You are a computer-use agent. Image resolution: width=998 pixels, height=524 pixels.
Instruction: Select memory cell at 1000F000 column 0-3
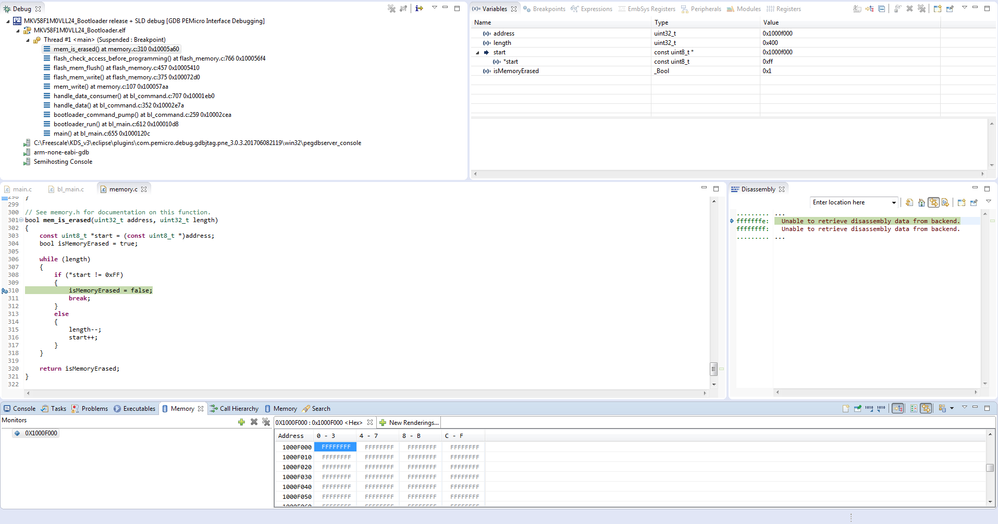point(335,447)
